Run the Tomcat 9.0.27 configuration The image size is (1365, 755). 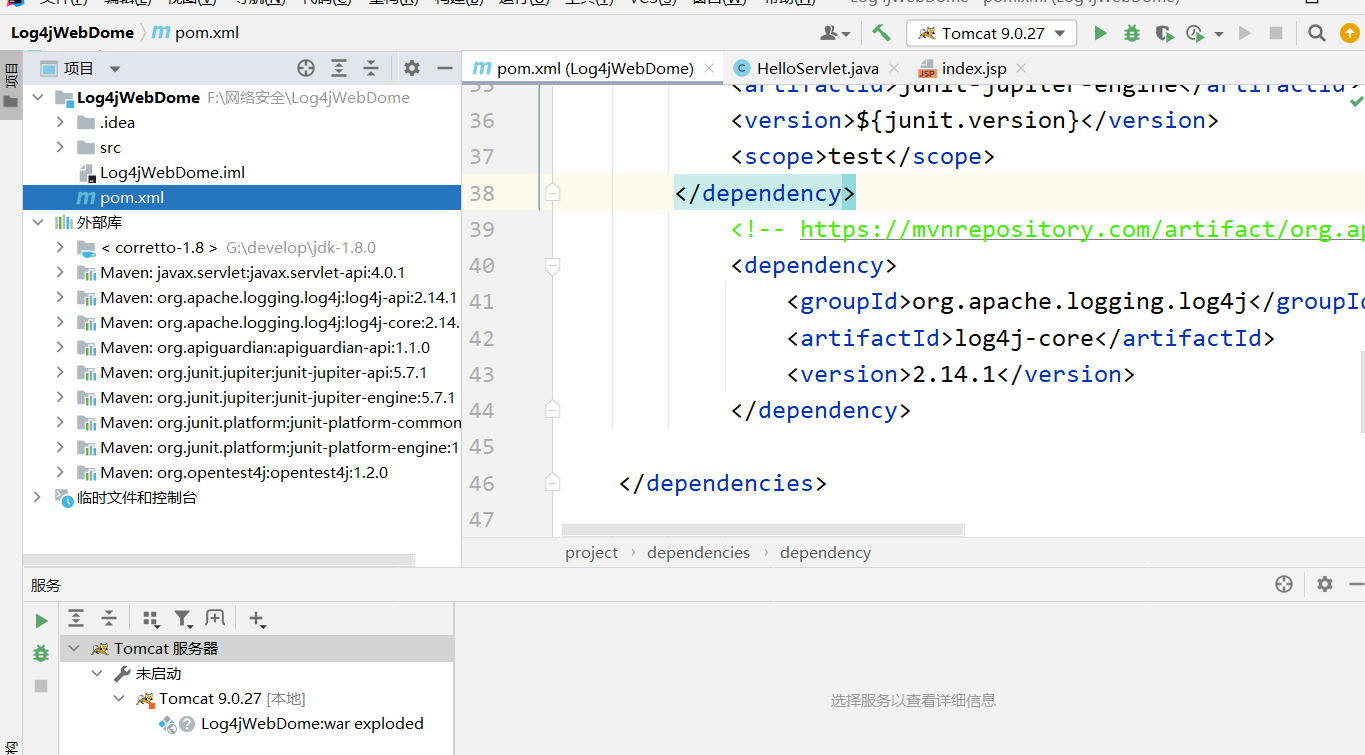(1099, 32)
